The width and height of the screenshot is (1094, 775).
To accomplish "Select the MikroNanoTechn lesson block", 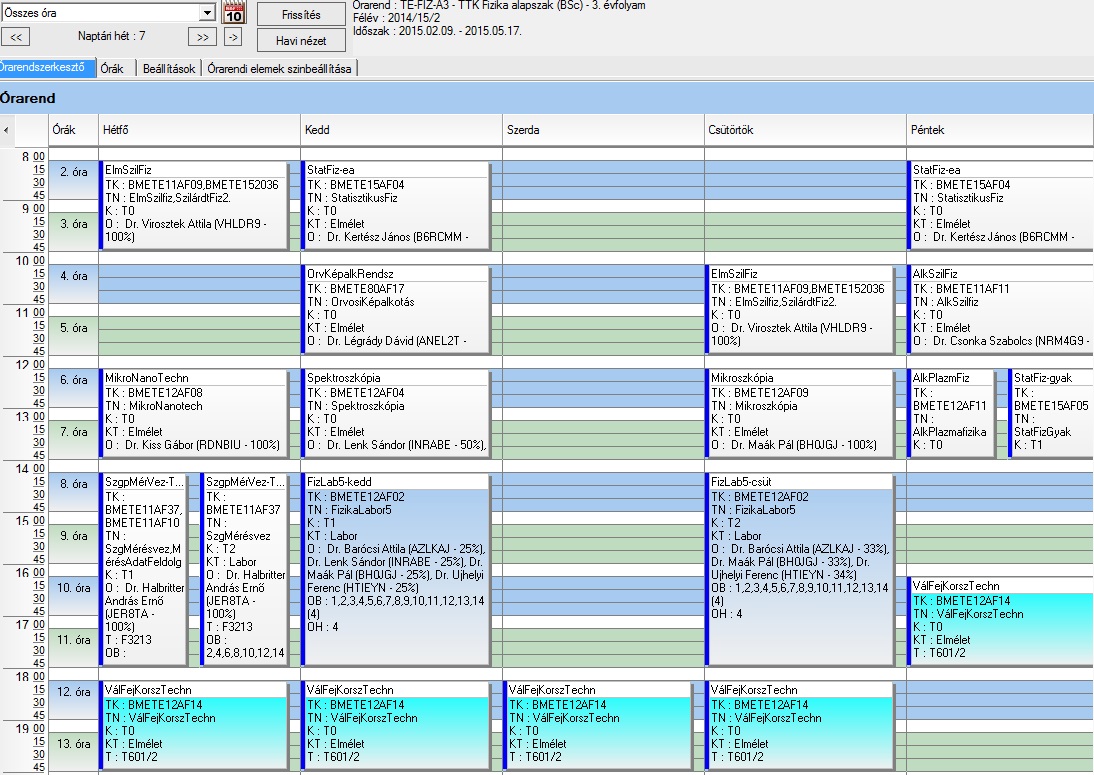I will pos(194,414).
